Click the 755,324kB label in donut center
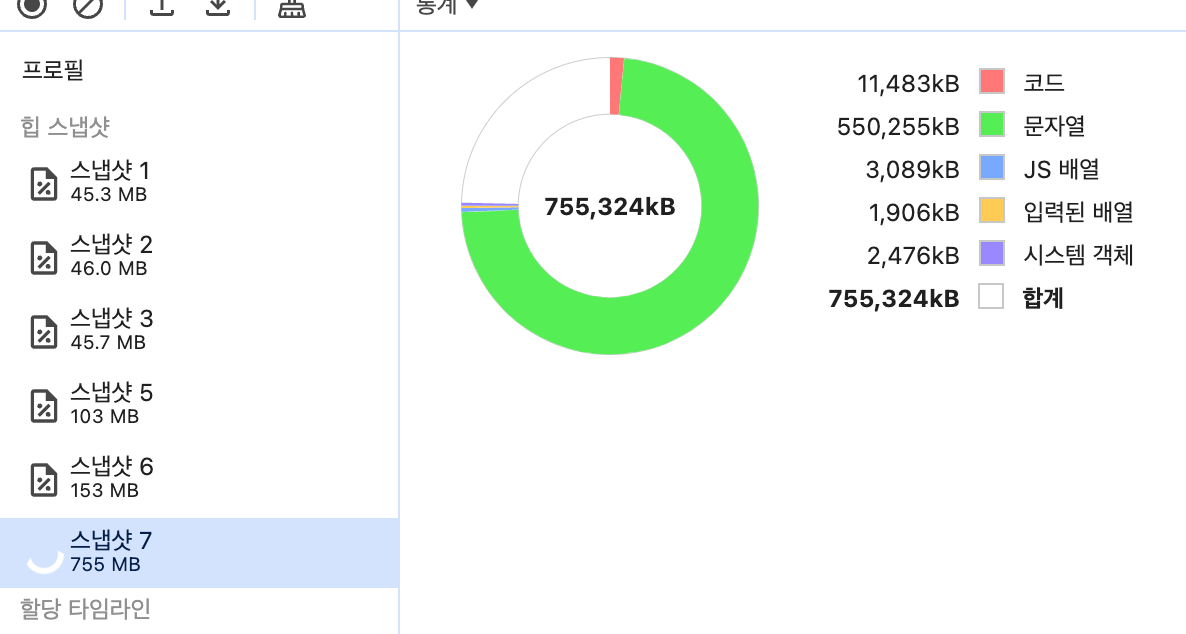Screen dimensions: 1186x634 (x=610, y=207)
